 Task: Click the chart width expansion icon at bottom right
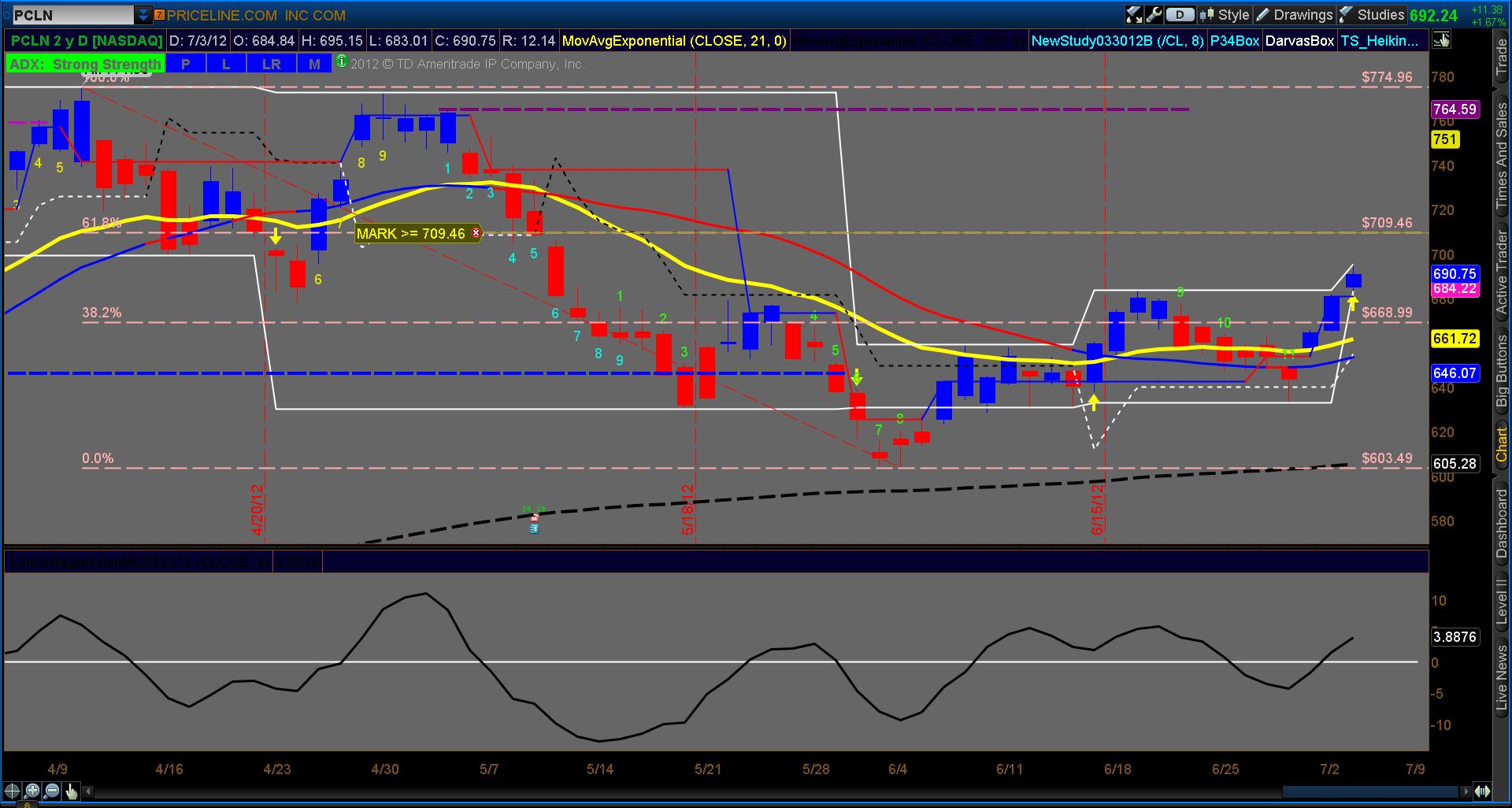pos(1483,791)
